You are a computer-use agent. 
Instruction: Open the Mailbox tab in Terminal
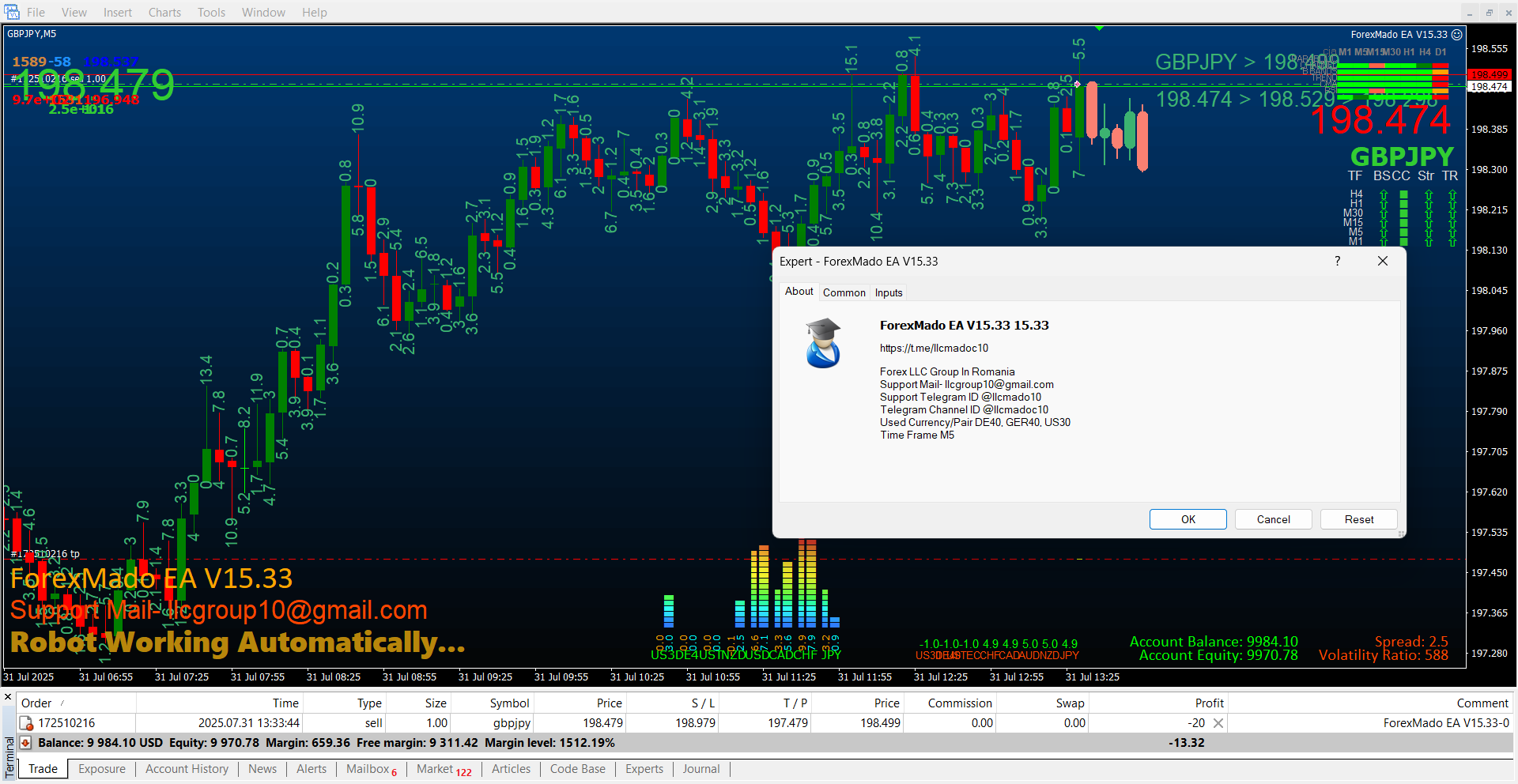(x=368, y=769)
